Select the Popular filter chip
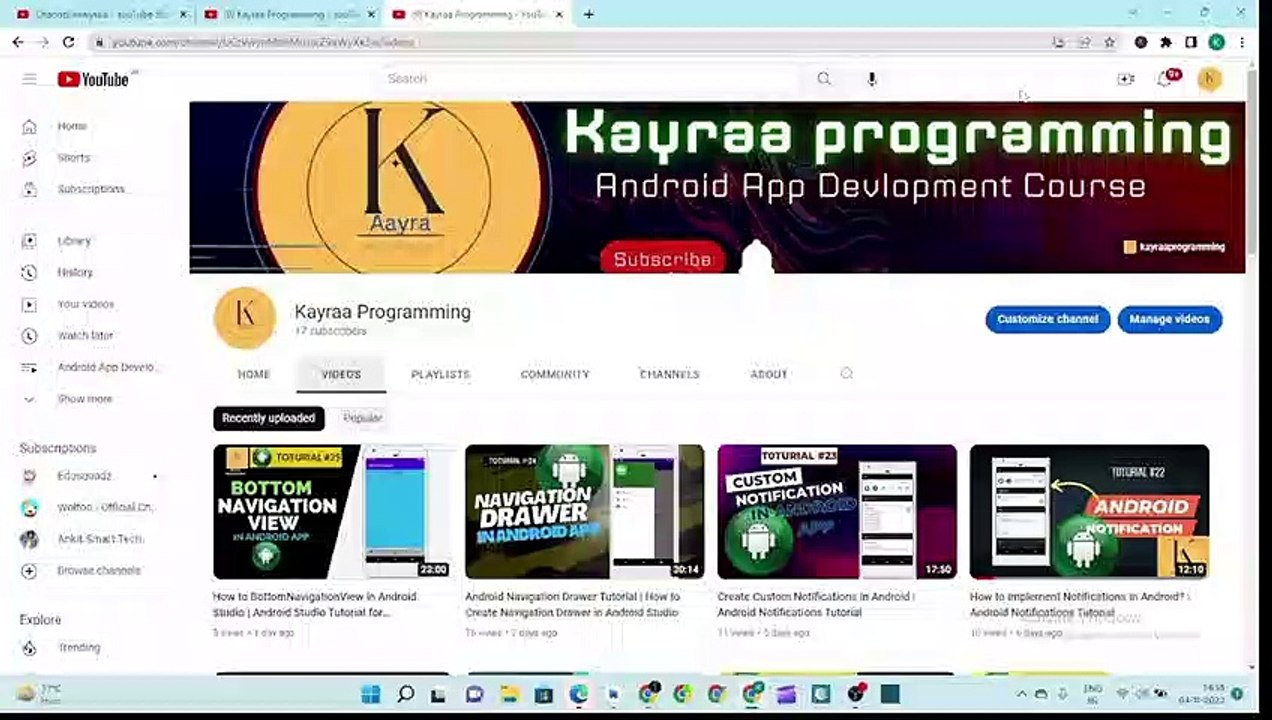1272x720 pixels. [362, 418]
